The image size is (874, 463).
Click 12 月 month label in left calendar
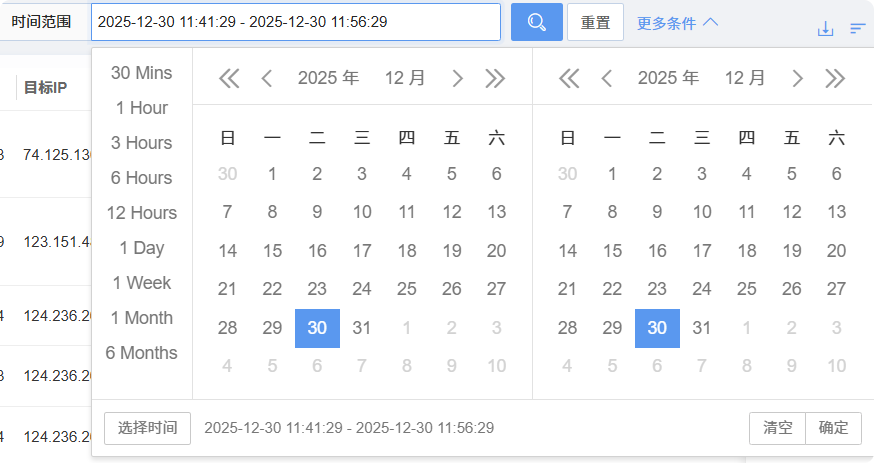click(405, 78)
